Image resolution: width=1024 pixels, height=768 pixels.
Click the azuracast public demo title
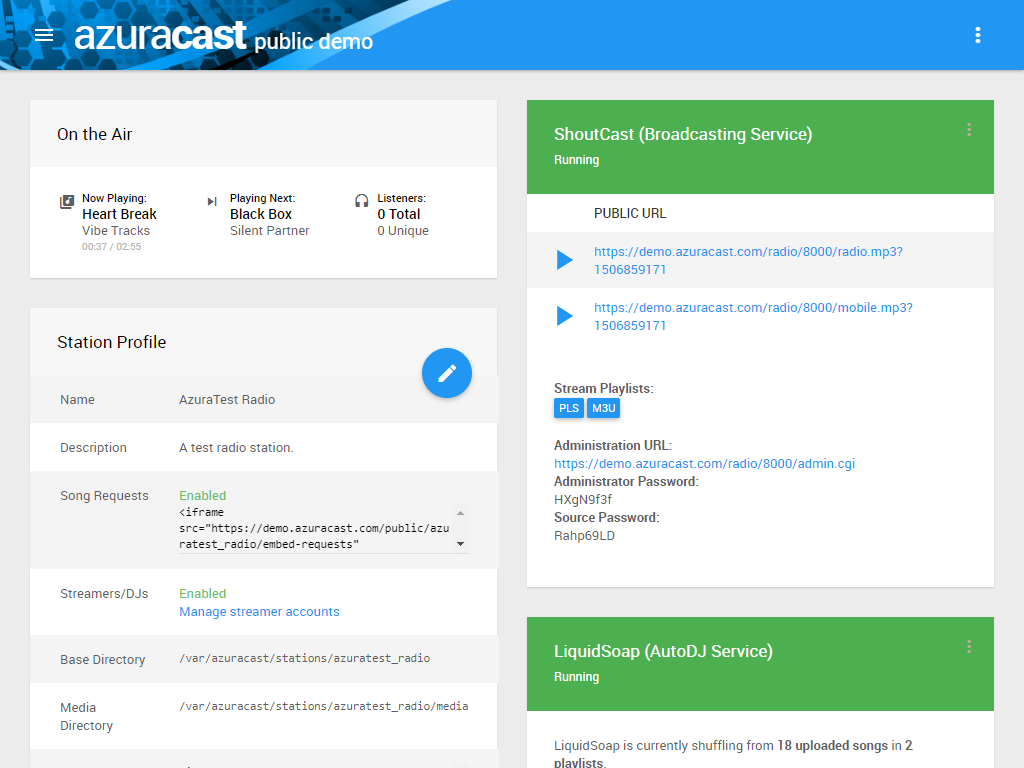click(222, 35)
